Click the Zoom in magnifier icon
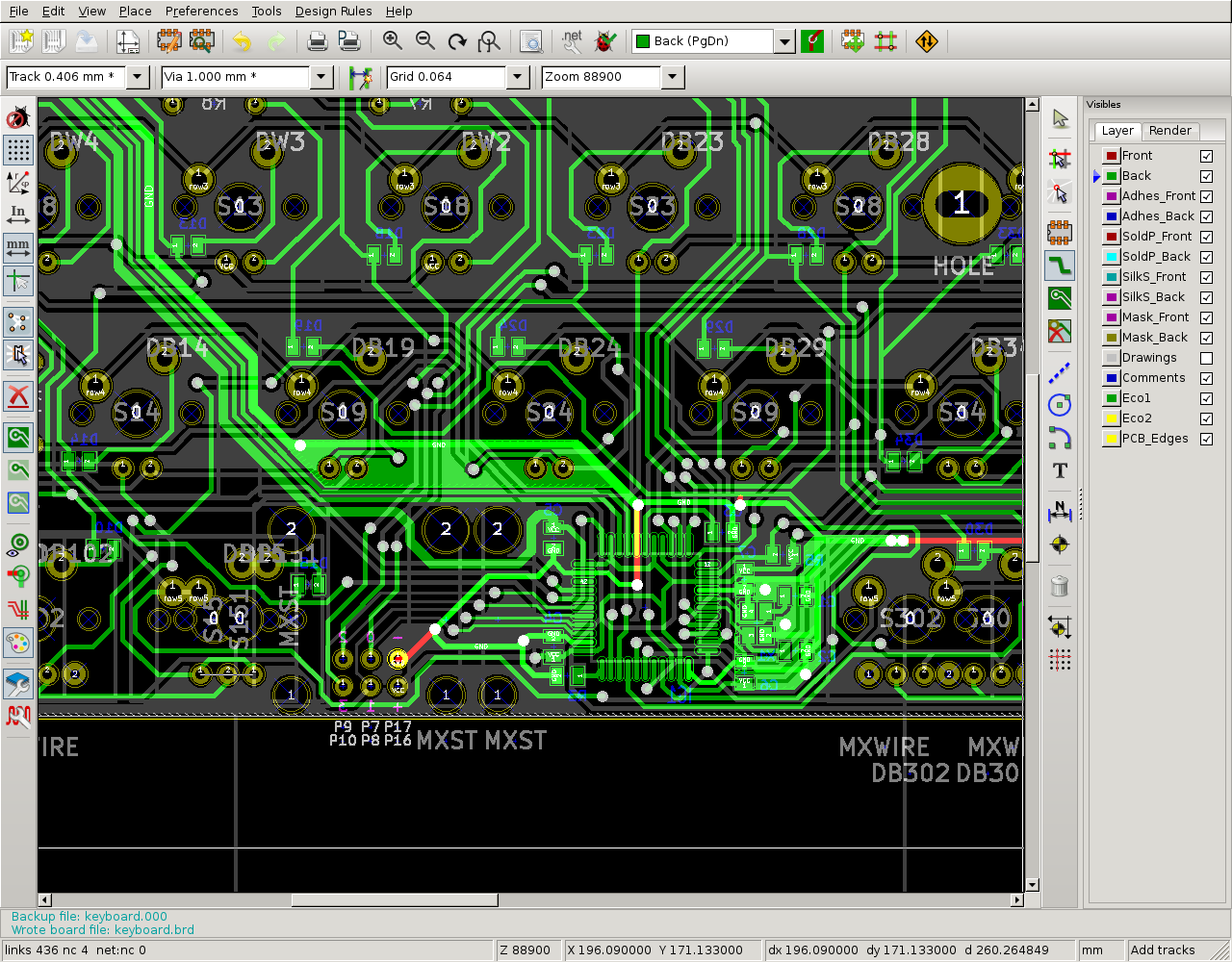This screenshot has height=962, width=1232. (x=392, y=41)
